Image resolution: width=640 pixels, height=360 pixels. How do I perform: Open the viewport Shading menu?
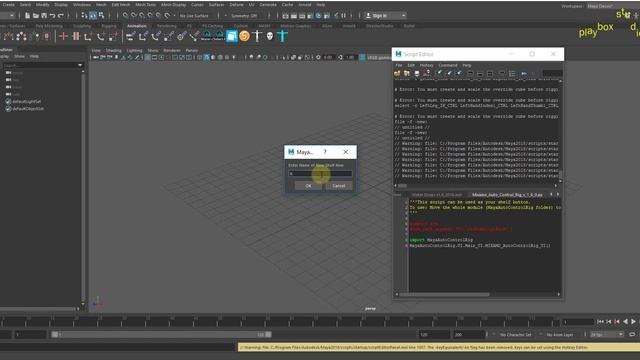[113, 51]
